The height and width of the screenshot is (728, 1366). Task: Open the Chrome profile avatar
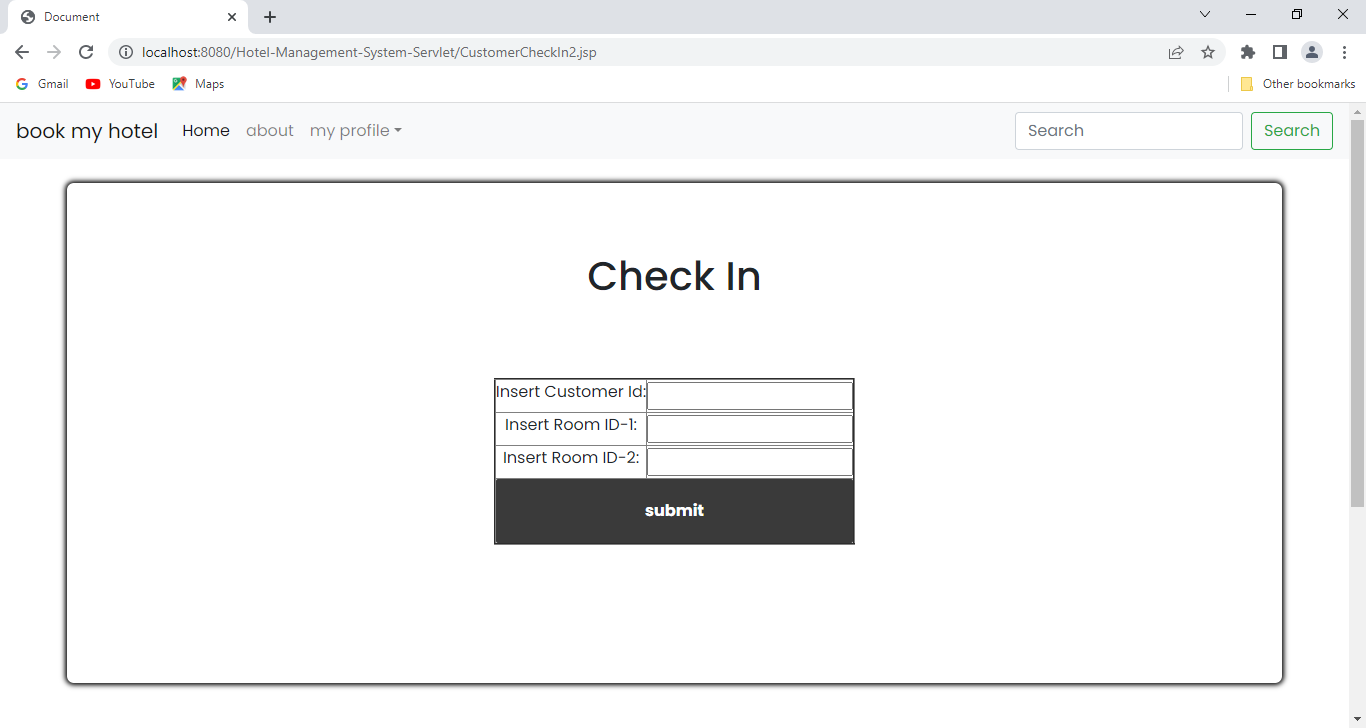[1312, 52]
